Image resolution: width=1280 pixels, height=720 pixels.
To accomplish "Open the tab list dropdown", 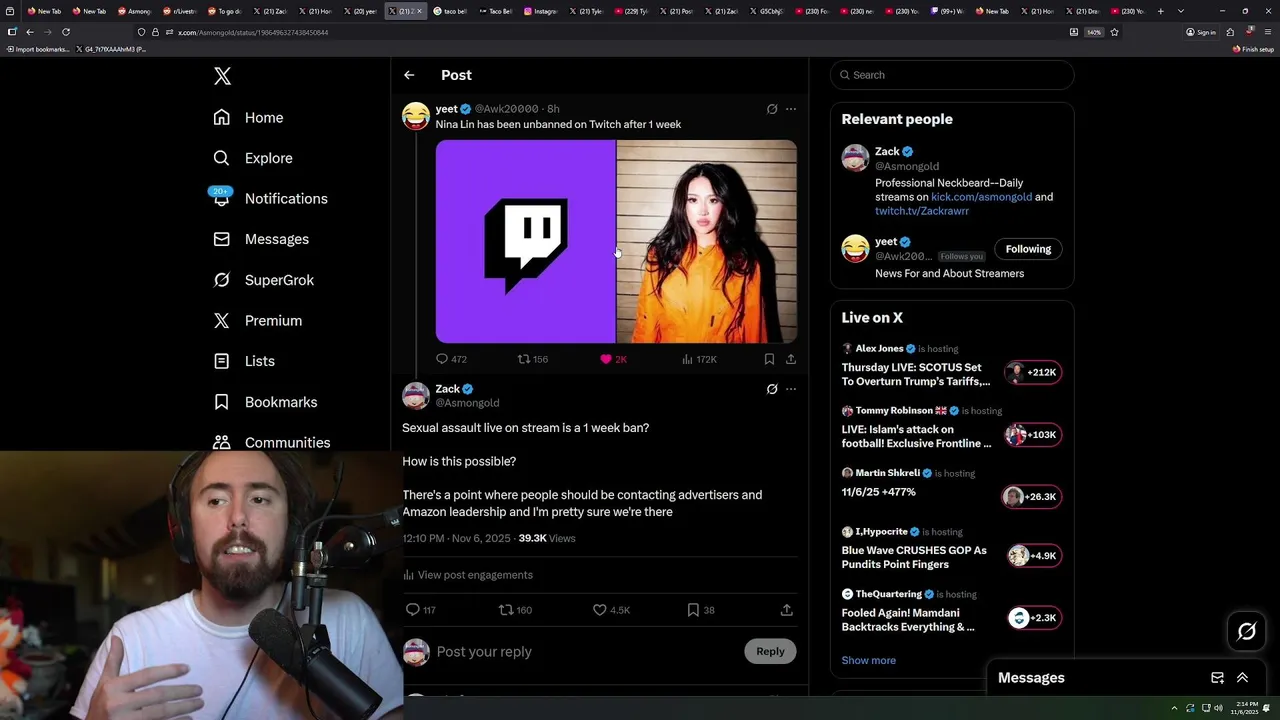I will [x=1181, y=11].
